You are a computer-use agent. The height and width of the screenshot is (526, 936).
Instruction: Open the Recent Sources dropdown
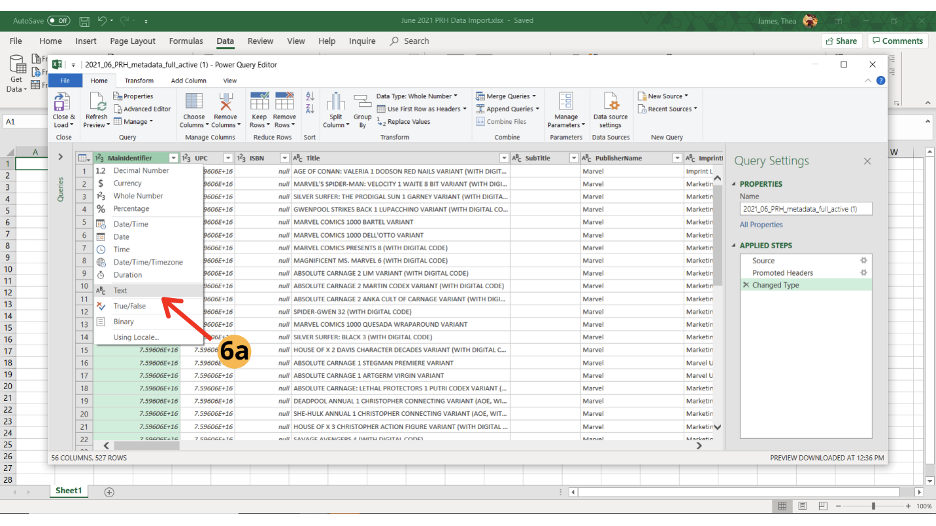pyautogui.click(x=667, y=109)
